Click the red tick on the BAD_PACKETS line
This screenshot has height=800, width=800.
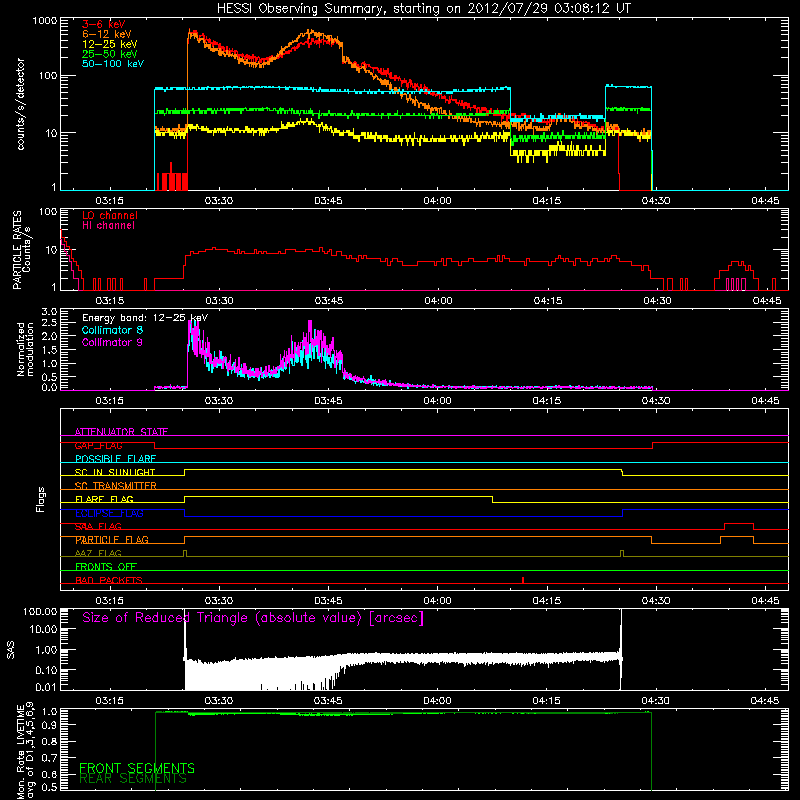[x=523, y=580]
